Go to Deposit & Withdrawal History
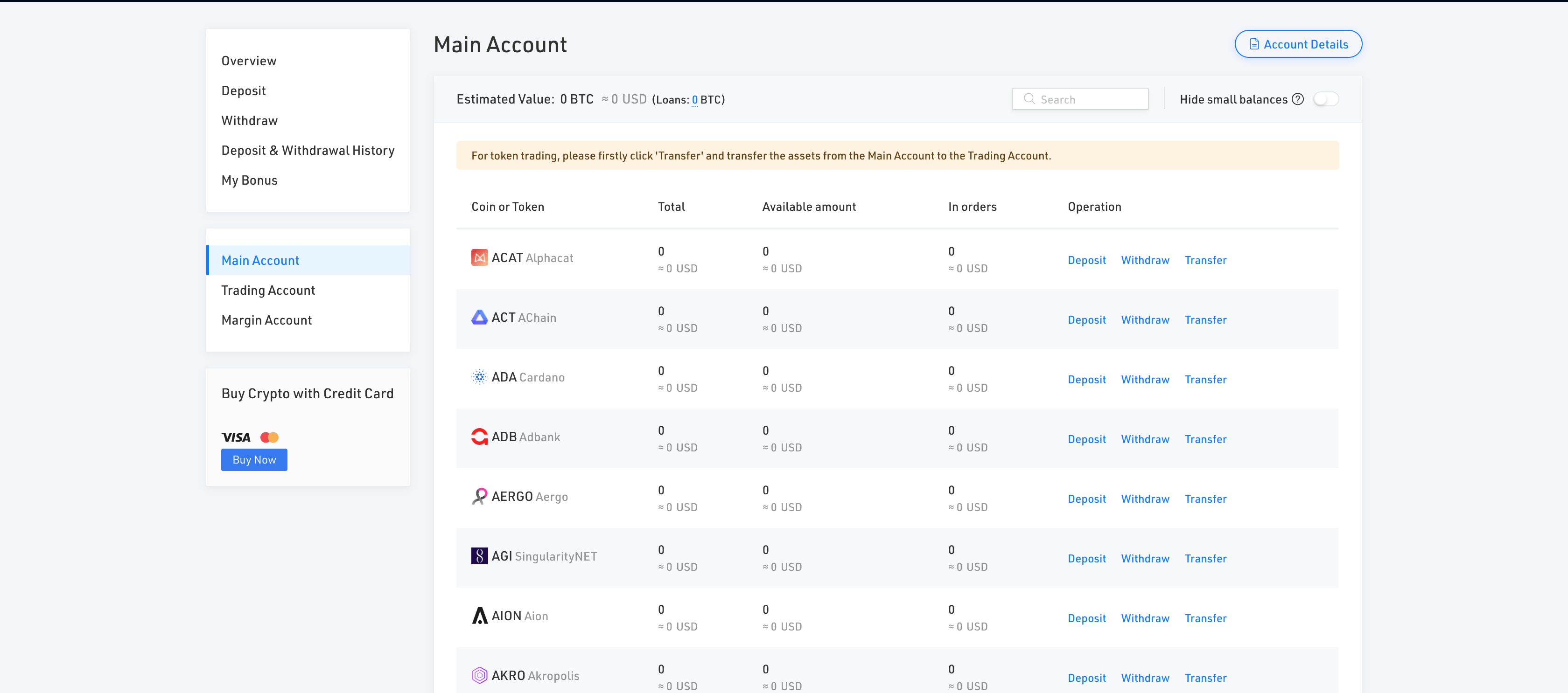This screenshot has width=1568, height=693. pyautogui.click(x=308, y=150)
